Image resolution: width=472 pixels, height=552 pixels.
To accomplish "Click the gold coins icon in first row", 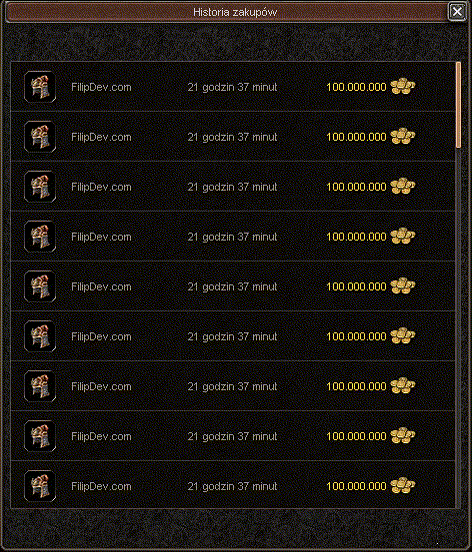I will click(403, 86).
